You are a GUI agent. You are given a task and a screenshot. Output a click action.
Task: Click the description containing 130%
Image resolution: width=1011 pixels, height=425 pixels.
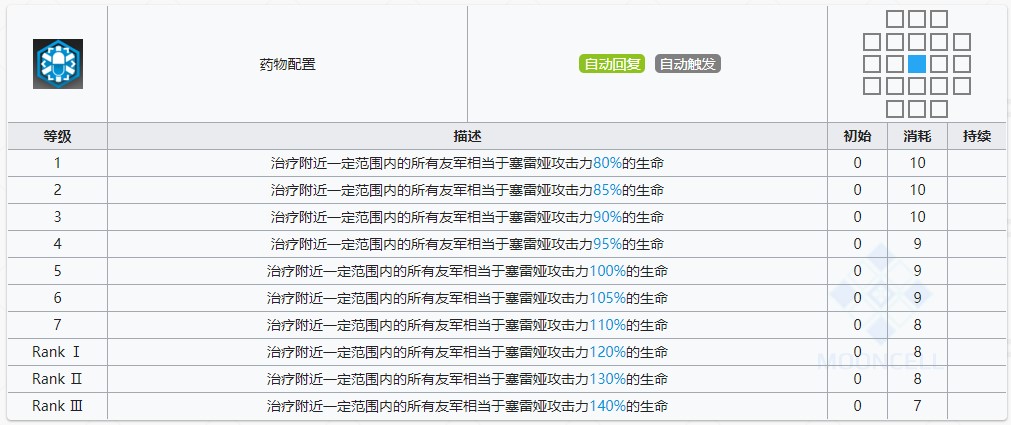(x=467, y=379)
